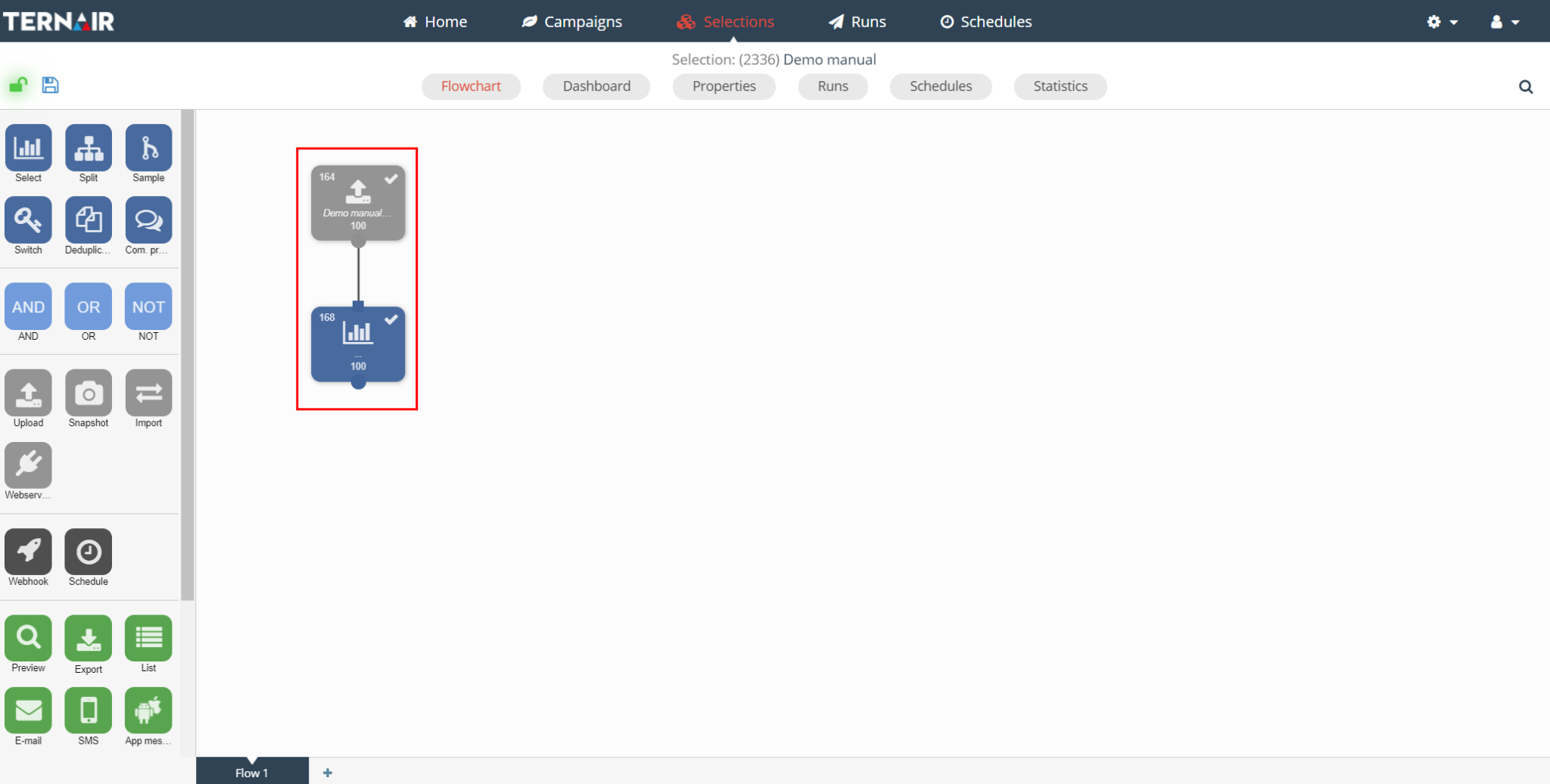
Task: Click the block palette vertical scrollbar
Action: 187,355
